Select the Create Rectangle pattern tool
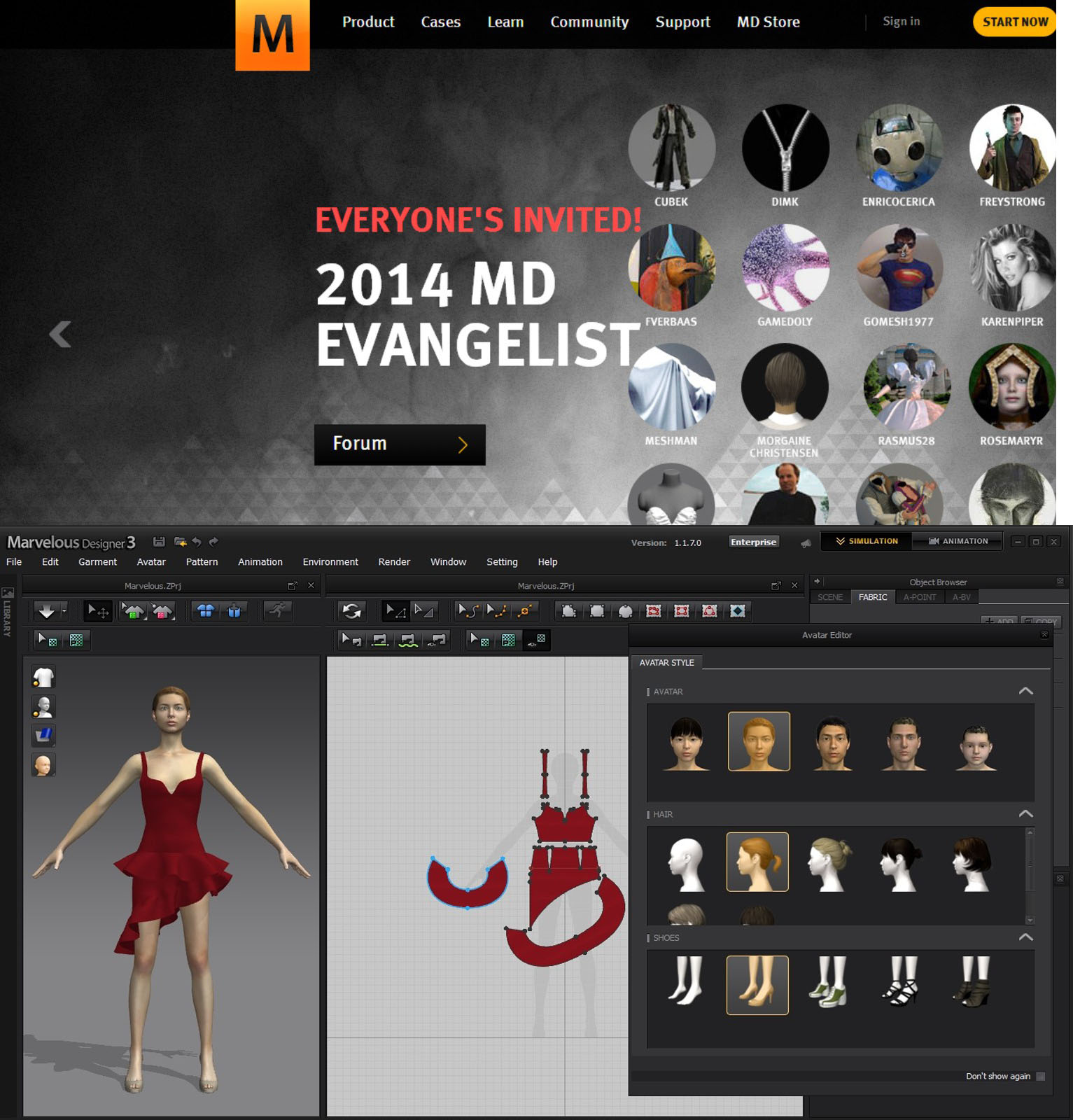The image size is (1073, 1120). (597, 611)
